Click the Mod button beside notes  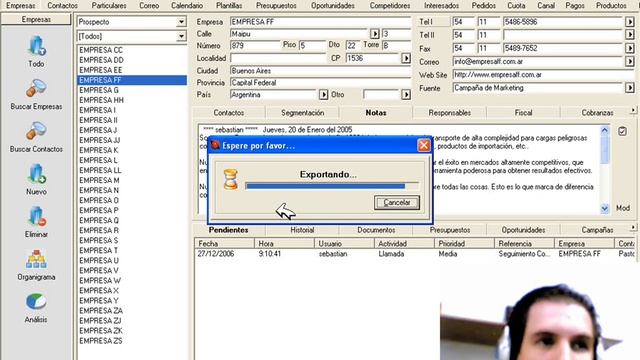coord(623,208)
